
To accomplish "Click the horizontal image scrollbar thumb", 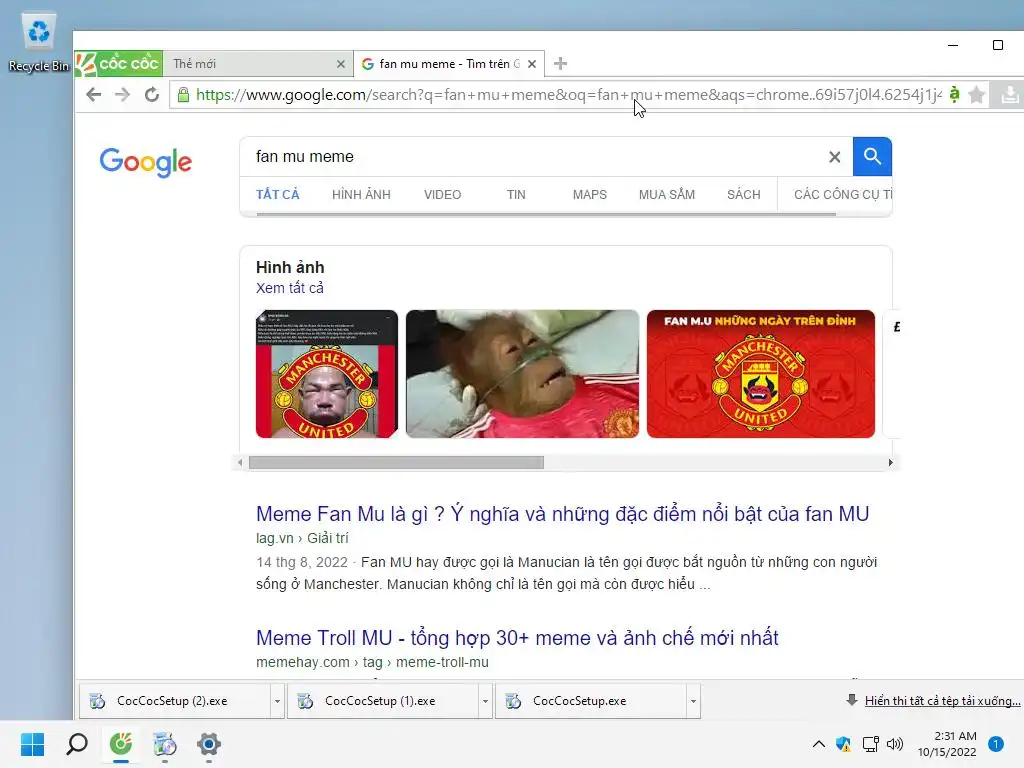I will click(x=396, y=462).
